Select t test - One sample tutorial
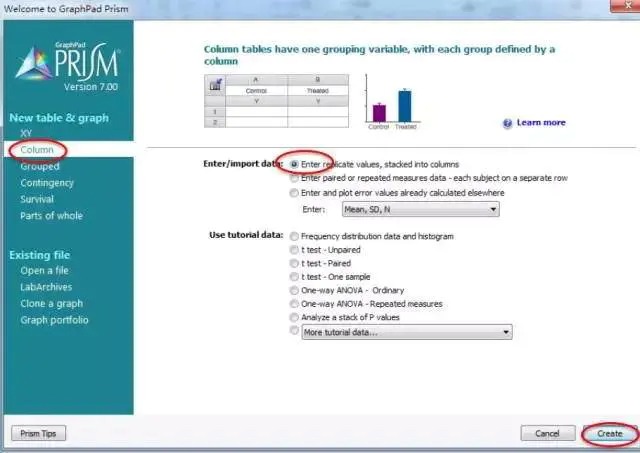The height and width of the screenshot is (453, 640). pos(294,277)
